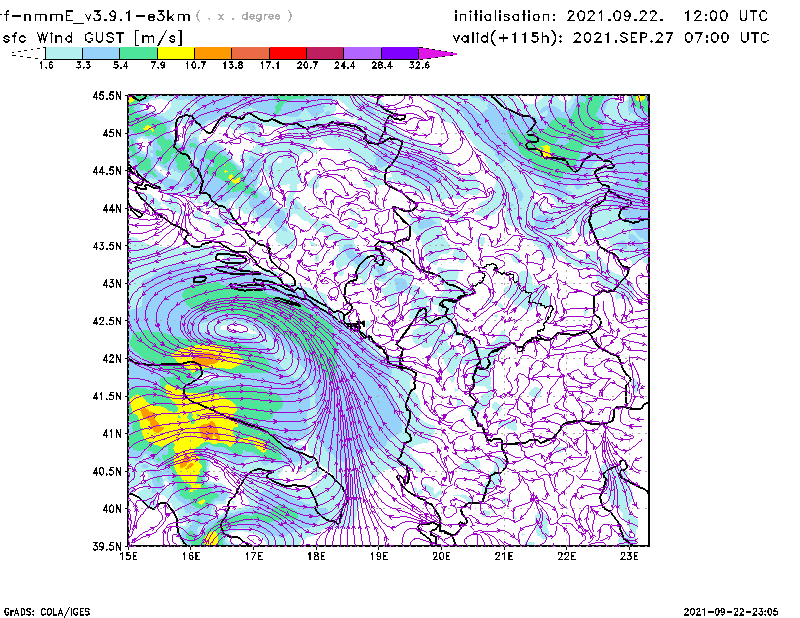Select the violet 28.4–32.6 legend swatch
This screenshot has width=800, height=618.
click(400, 53)
